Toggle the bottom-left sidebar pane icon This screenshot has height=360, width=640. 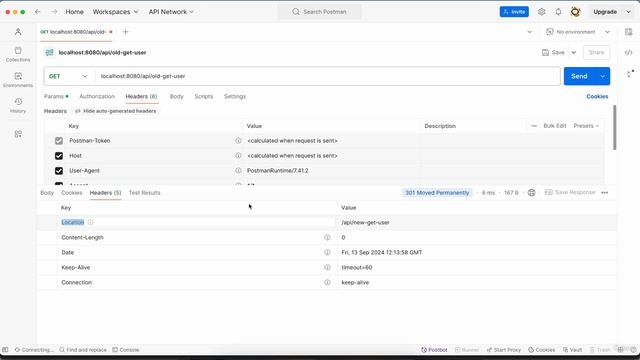(x=5, y=350)
